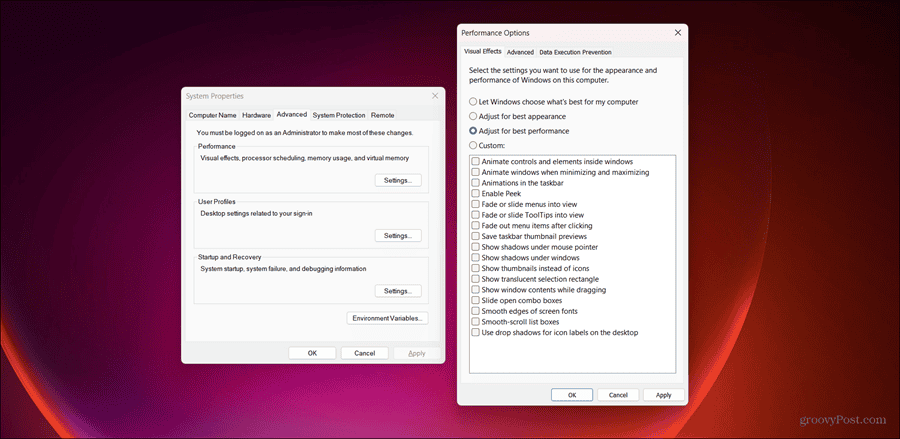Toggle Fade or slide ToolTips into view

tap(475, 215)
